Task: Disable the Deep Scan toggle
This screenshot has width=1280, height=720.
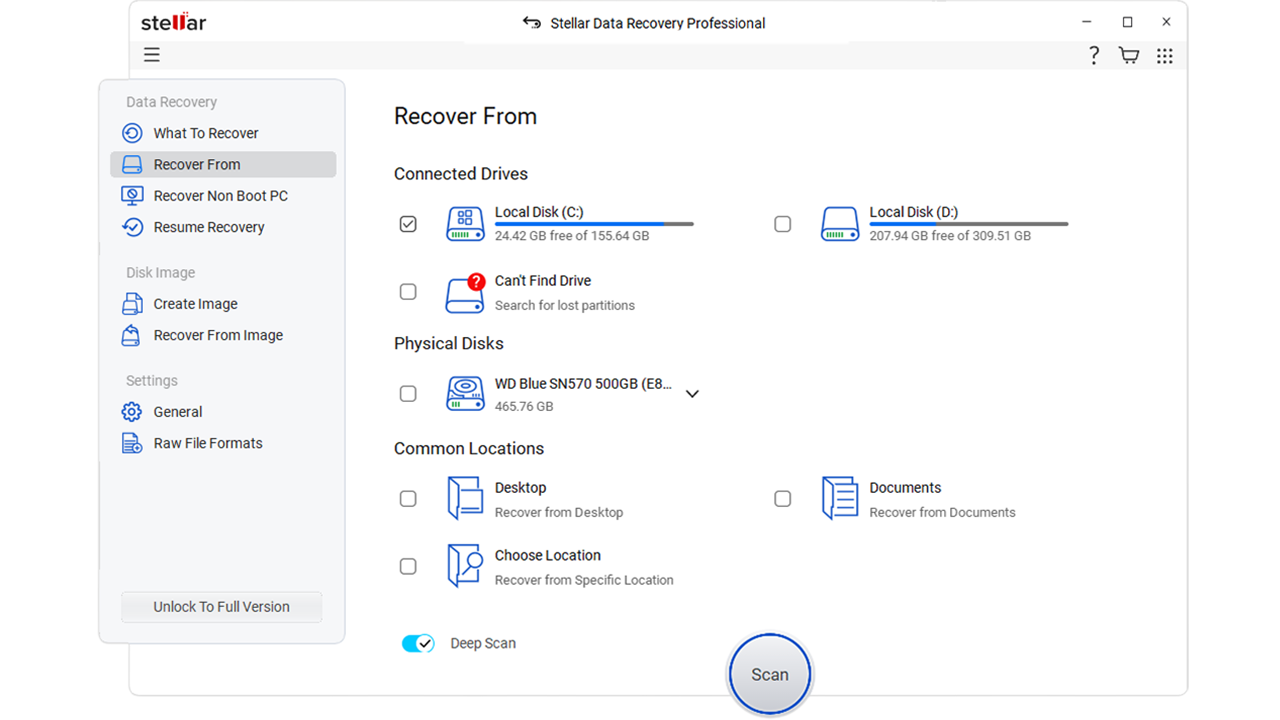Action: 418,643
